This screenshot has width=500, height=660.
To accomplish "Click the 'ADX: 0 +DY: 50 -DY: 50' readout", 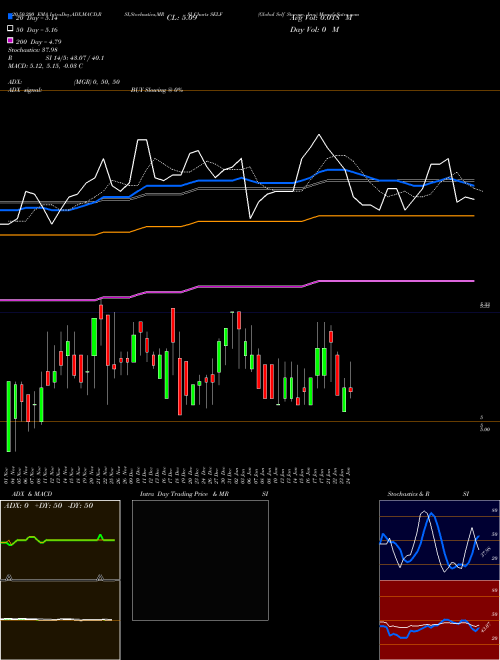I will [x=48, y=506].
